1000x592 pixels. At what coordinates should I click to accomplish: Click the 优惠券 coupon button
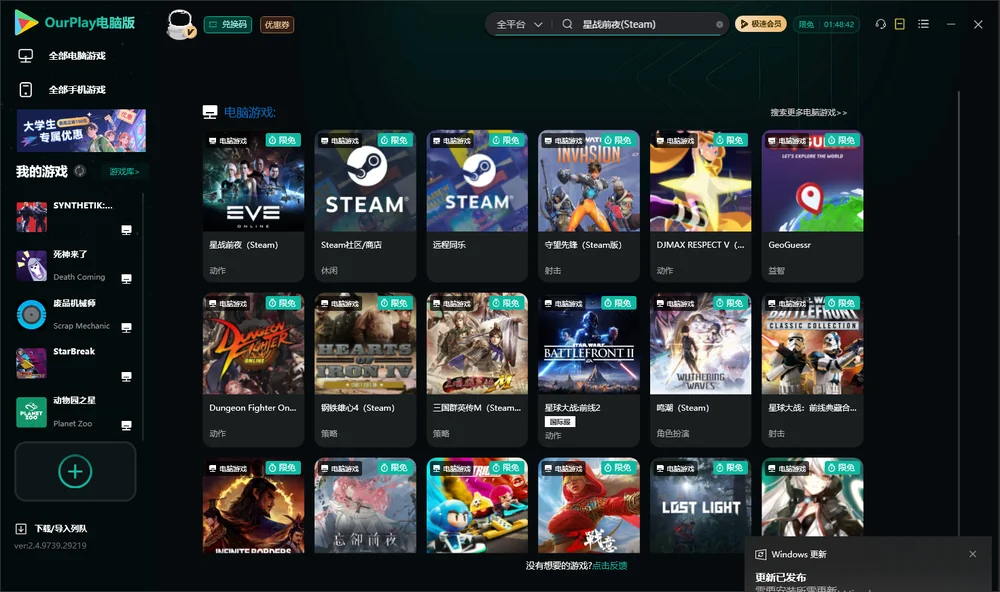click(x=277, y=24)
